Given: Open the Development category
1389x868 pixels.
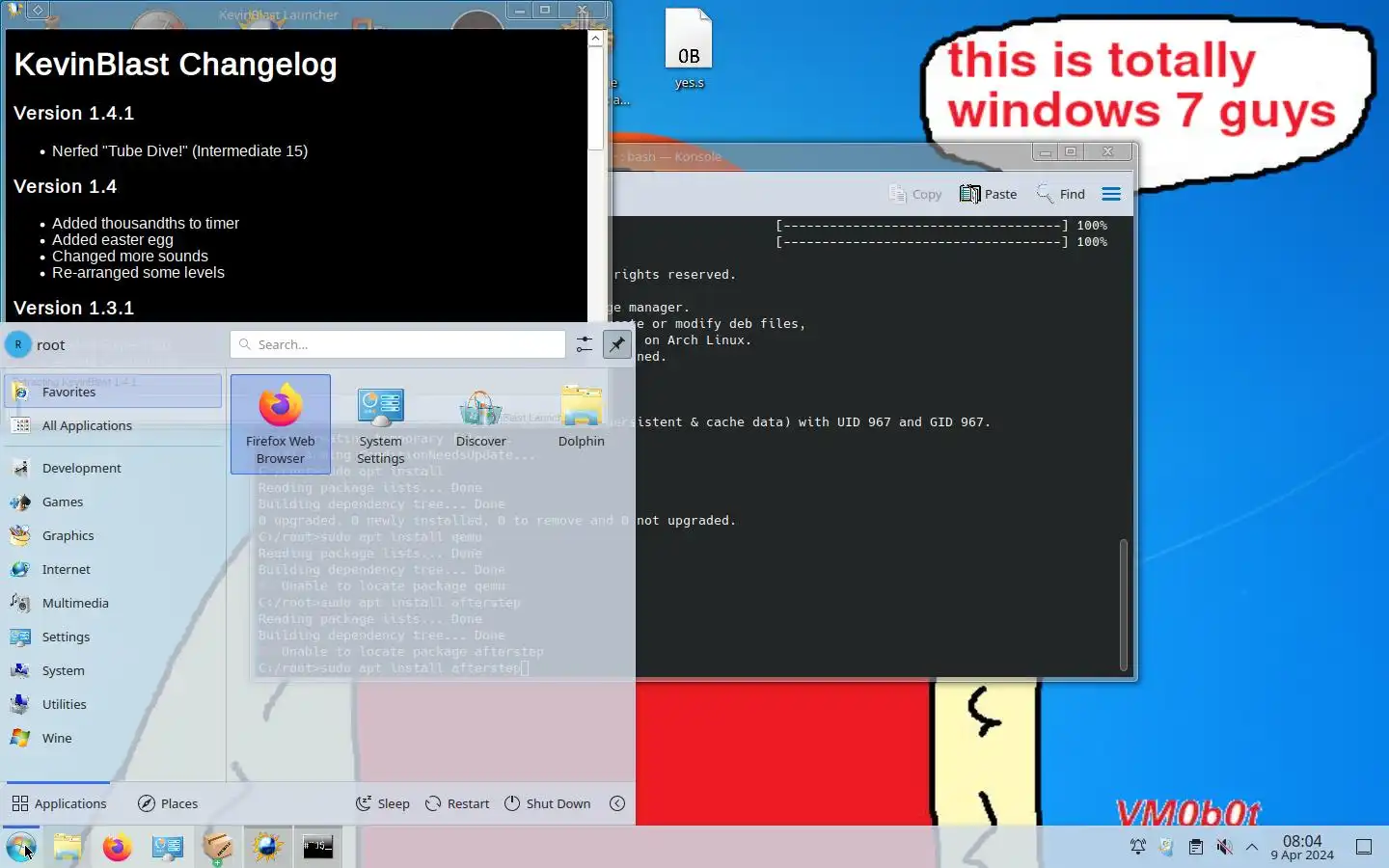Looking at the screenshot, I should click(114, 468).
